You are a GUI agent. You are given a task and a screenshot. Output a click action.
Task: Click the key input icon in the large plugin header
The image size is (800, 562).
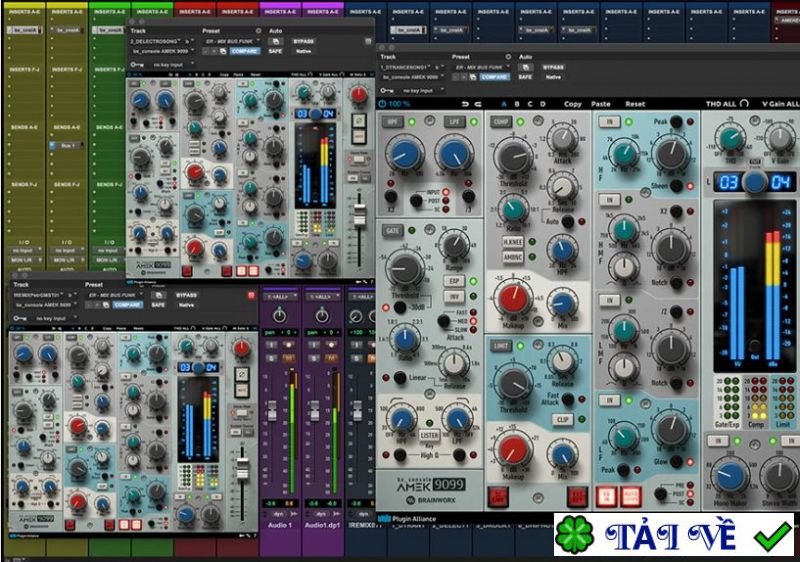click(387, 88)
